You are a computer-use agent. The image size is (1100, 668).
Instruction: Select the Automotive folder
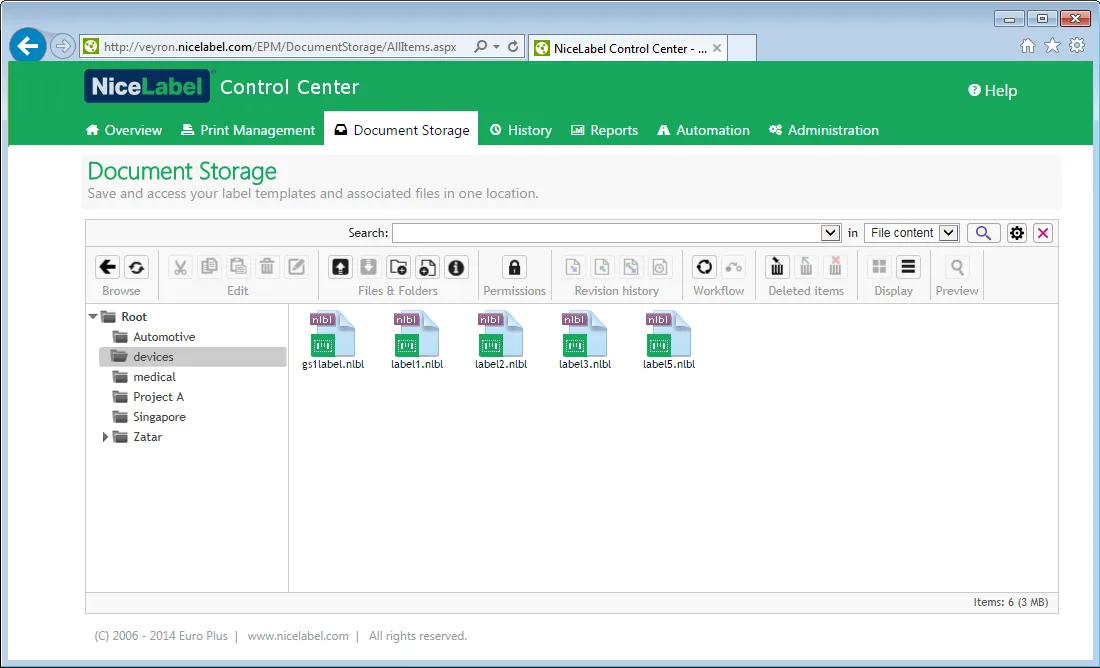pos(164,337)
